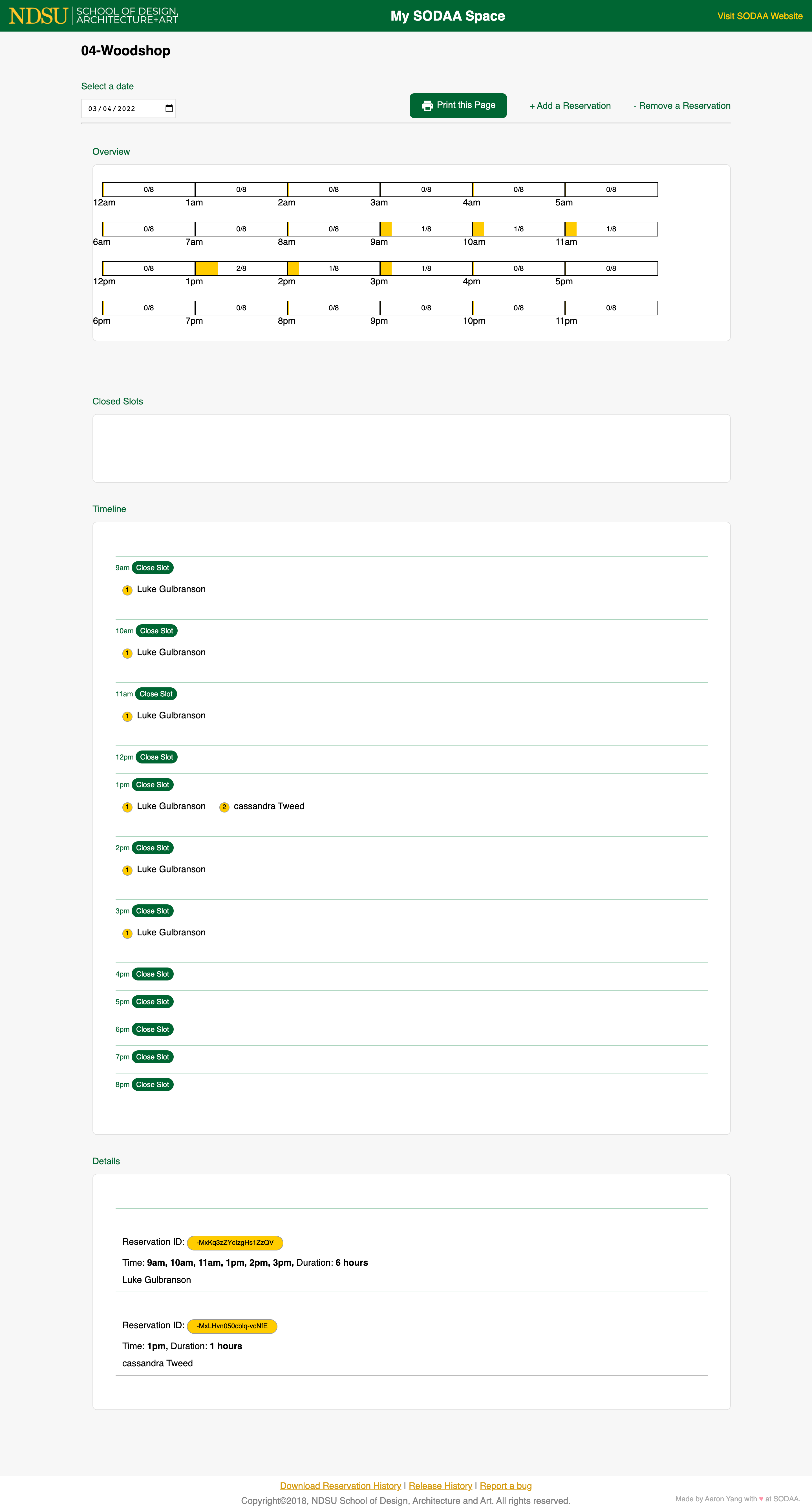This screenshot has height=1512, width=812.
Task: Click badge 2 for cassandra Tweed
Action: tap(224, 807)
